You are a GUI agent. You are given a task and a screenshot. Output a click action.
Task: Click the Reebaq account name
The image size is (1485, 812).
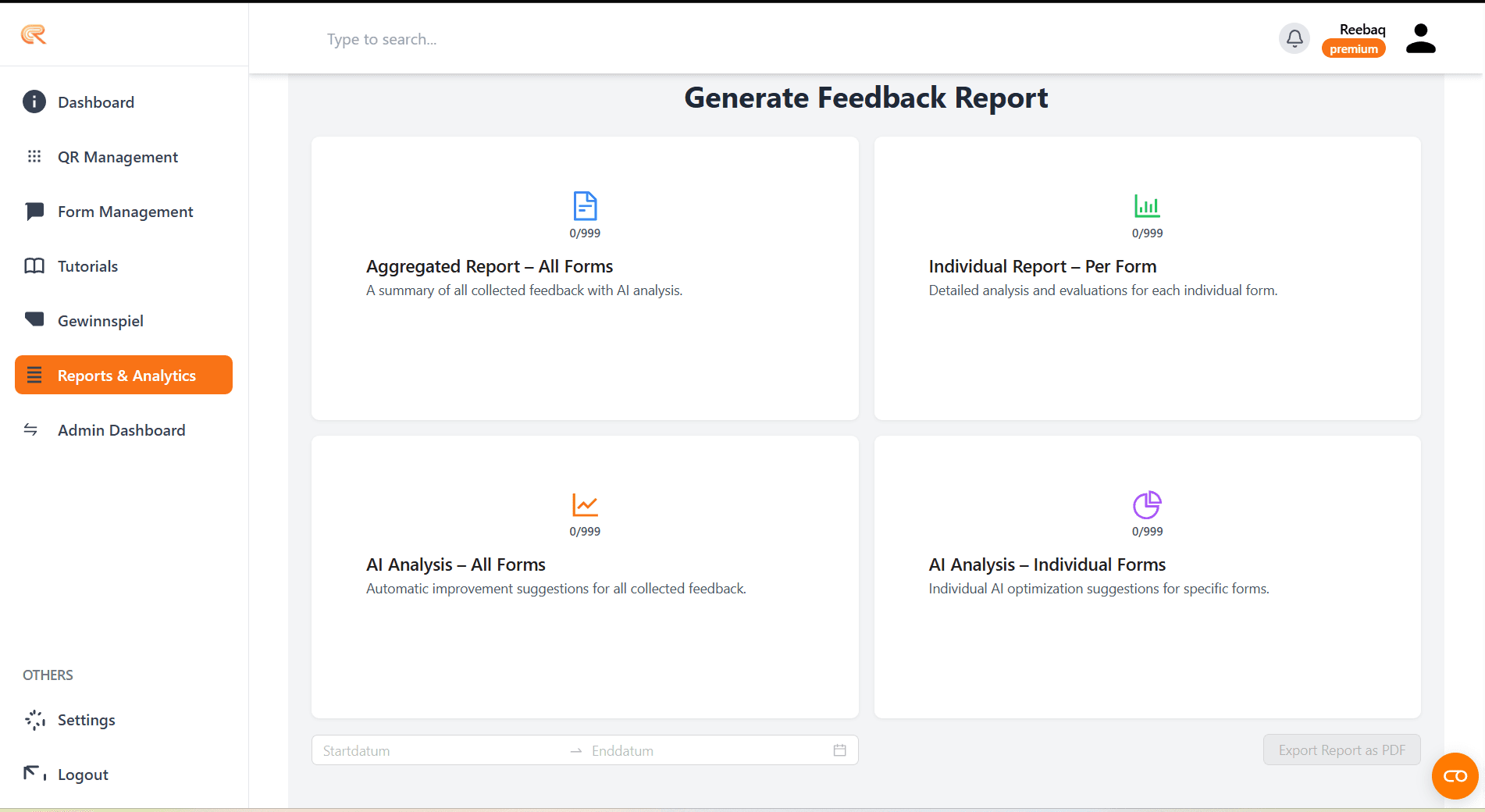(1362, 29)
